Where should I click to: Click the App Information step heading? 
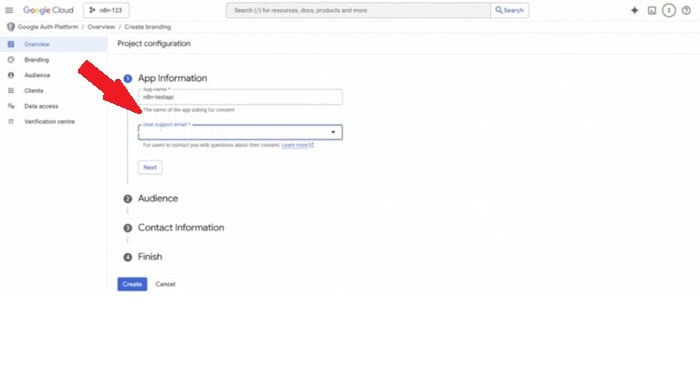[172, 78]
